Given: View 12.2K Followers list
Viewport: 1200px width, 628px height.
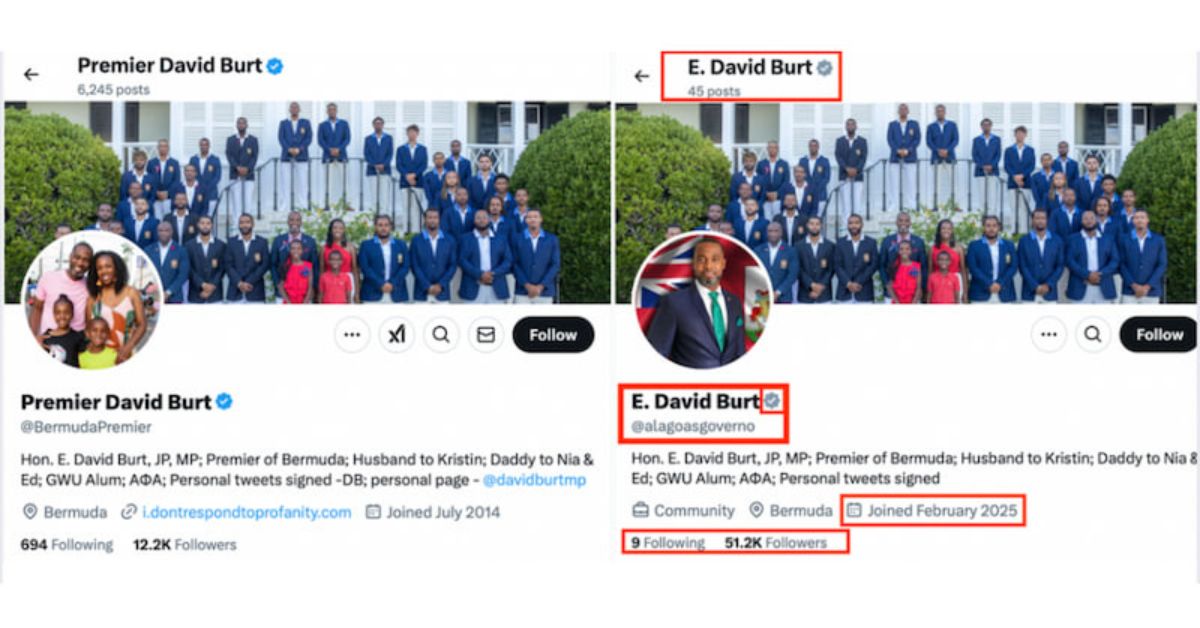Looking at the screenshot, I should (185, 545).
